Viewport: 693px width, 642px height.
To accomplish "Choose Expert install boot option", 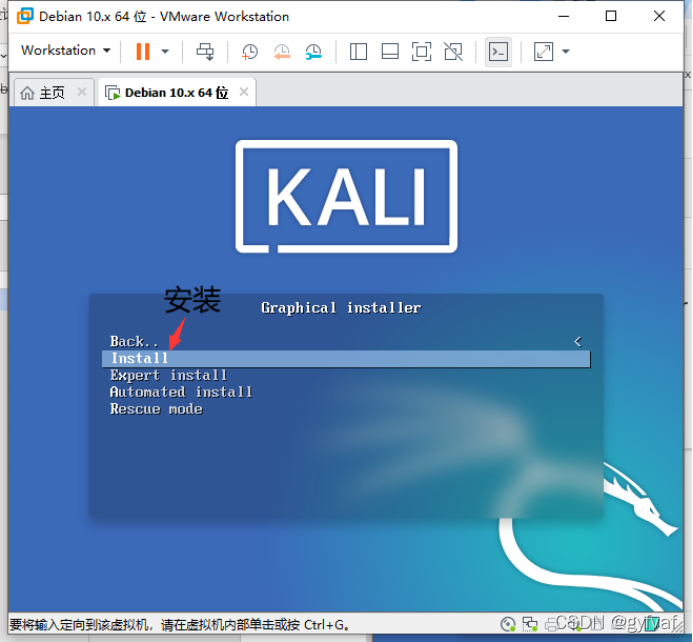I will click(168, 376).
